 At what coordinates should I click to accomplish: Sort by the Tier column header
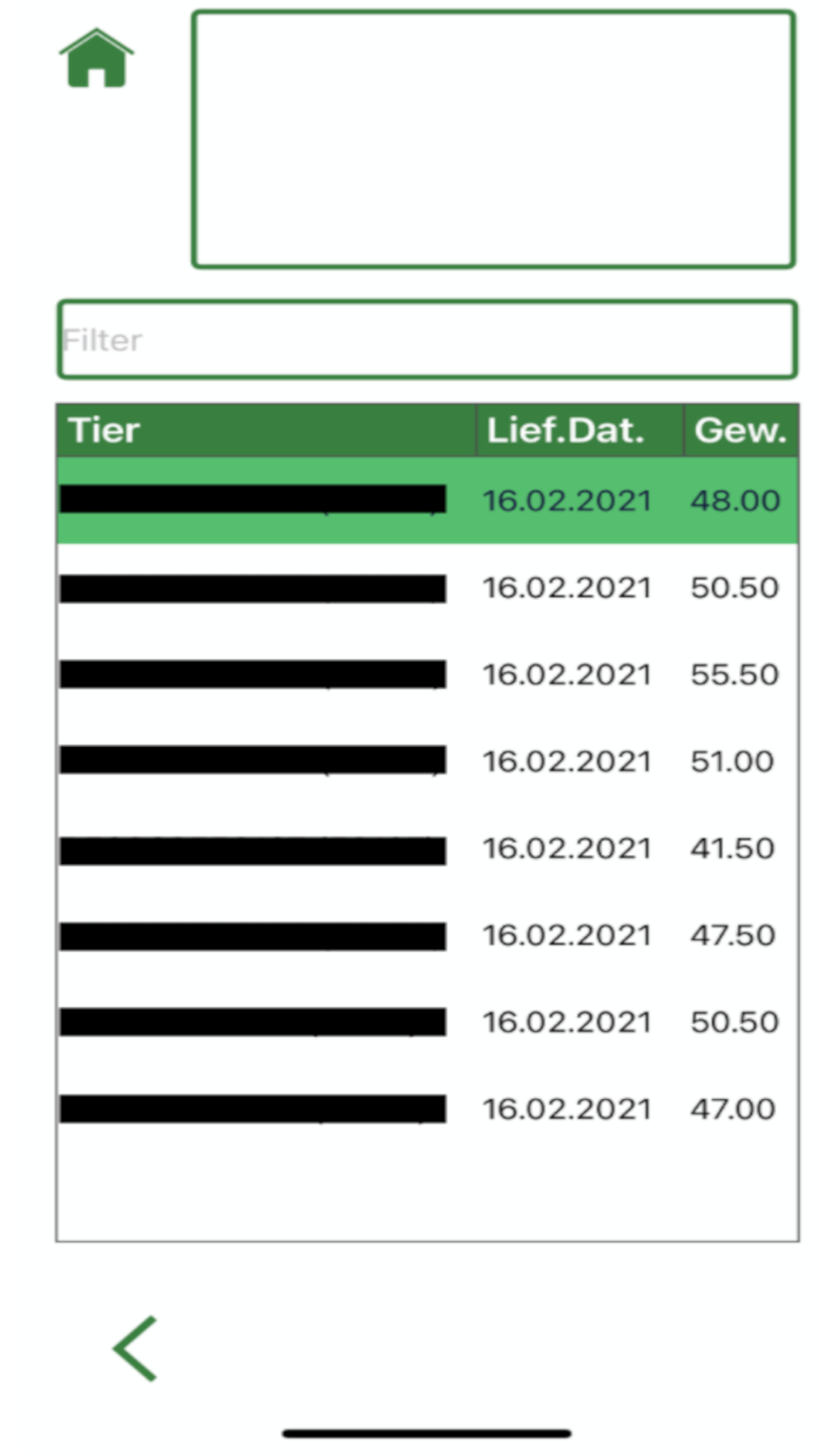(x=266, y=430)
